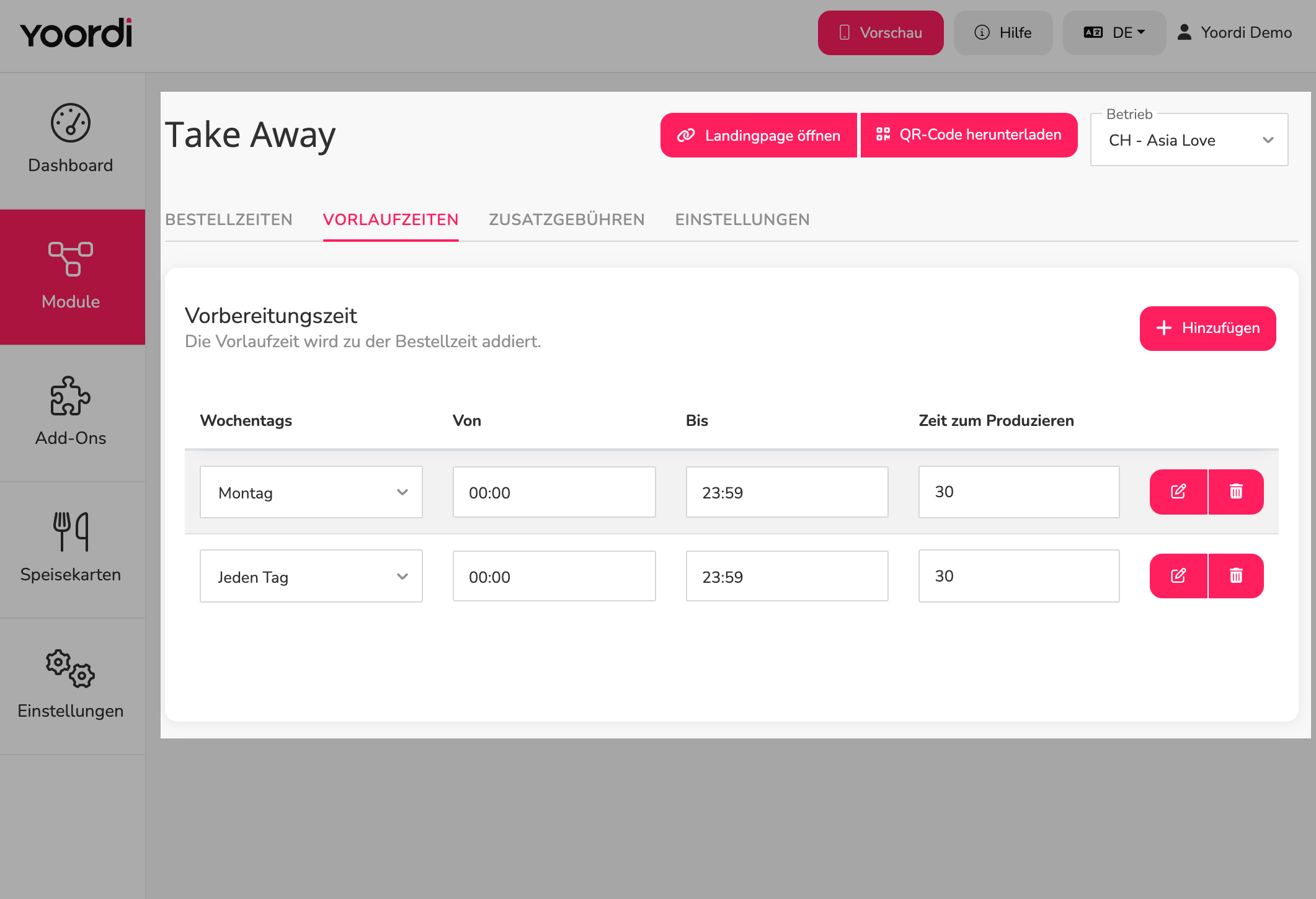The width and height of the screenshot is (1316, 899).
Task: Open Einstellungen gears icon in sidebar
Action: (71, 668)
